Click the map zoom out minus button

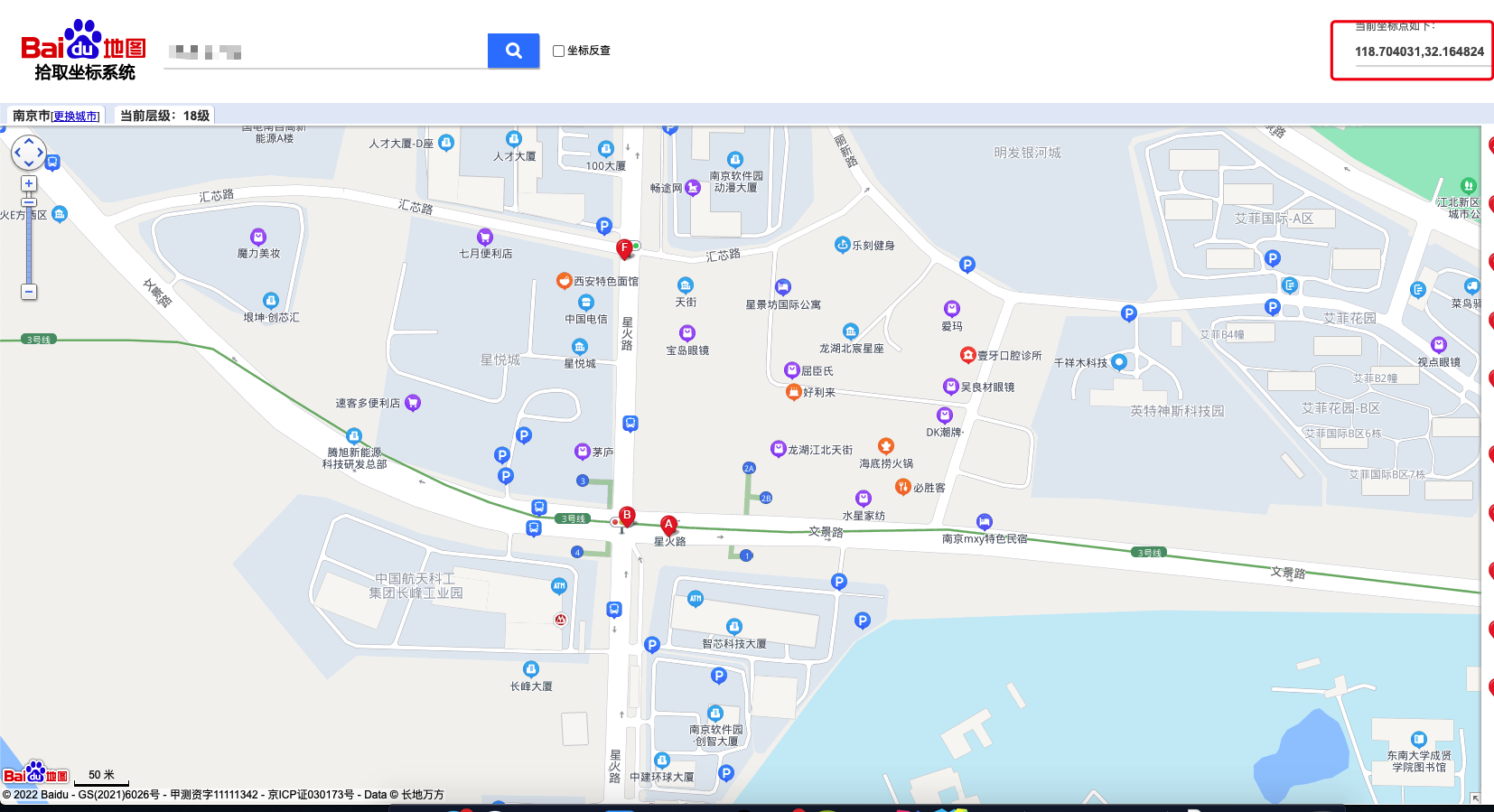pyautogui.click(x=29, y=292)
